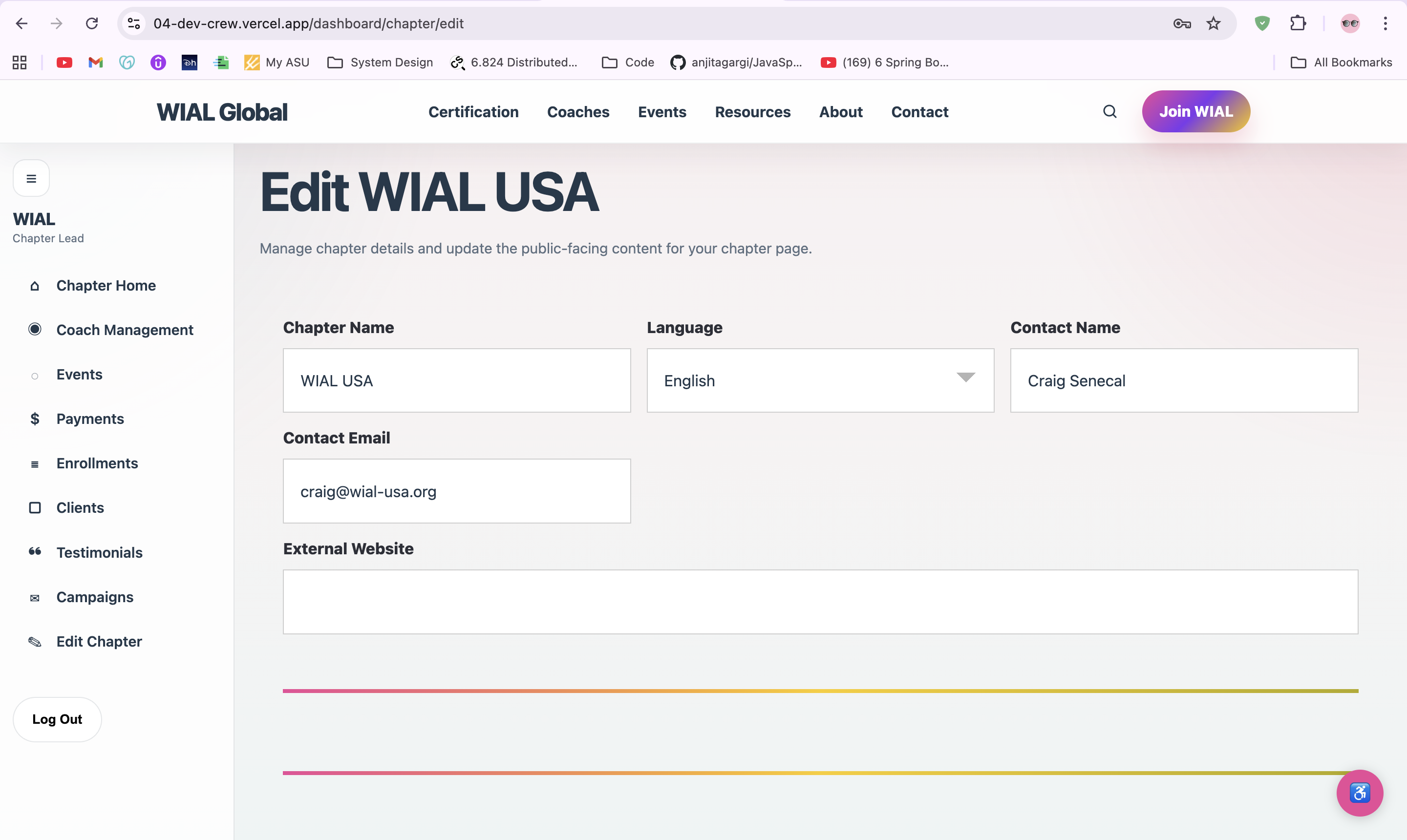Click into the External Website field
Viewport: 1407px width, 840px height.
click(x=820, y=602)
